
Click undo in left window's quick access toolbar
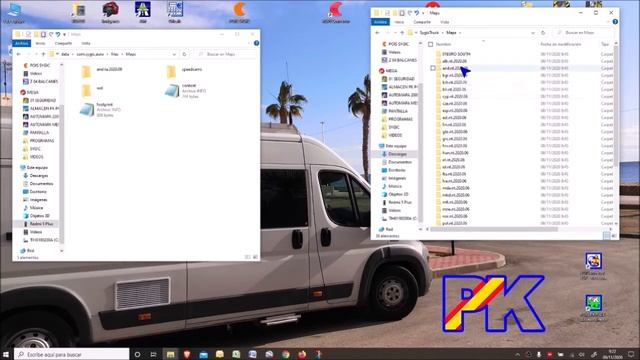(58, 34)
